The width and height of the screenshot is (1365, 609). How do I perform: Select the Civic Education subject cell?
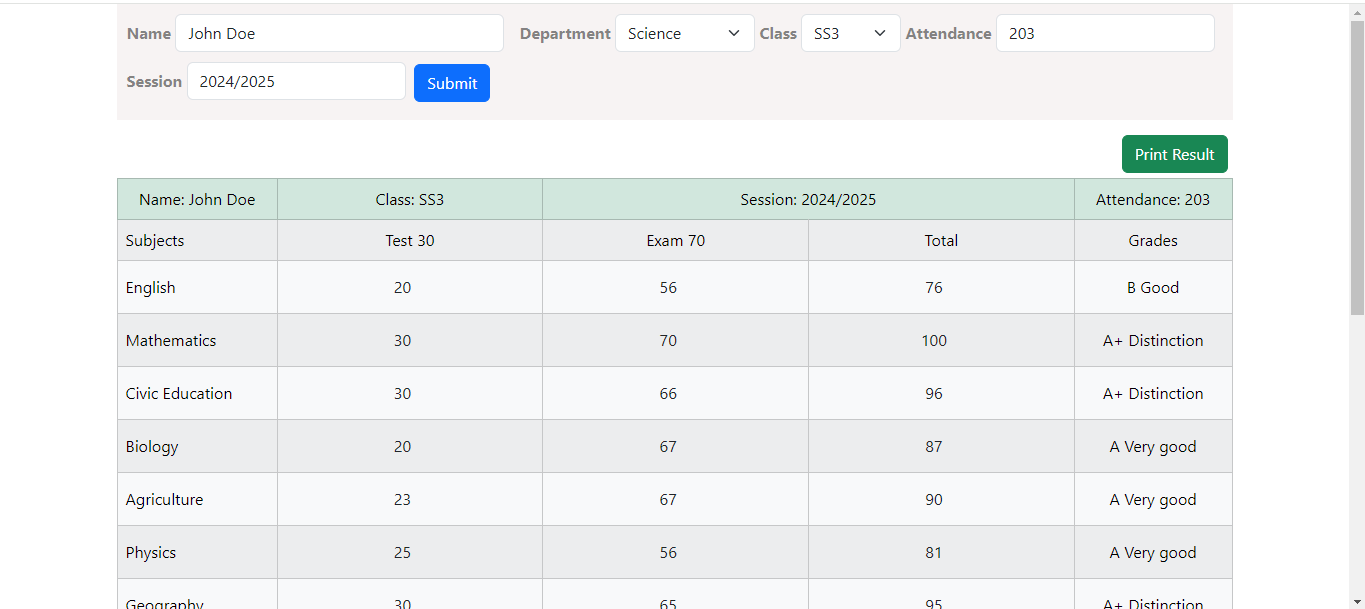click(x=179, y=393)
